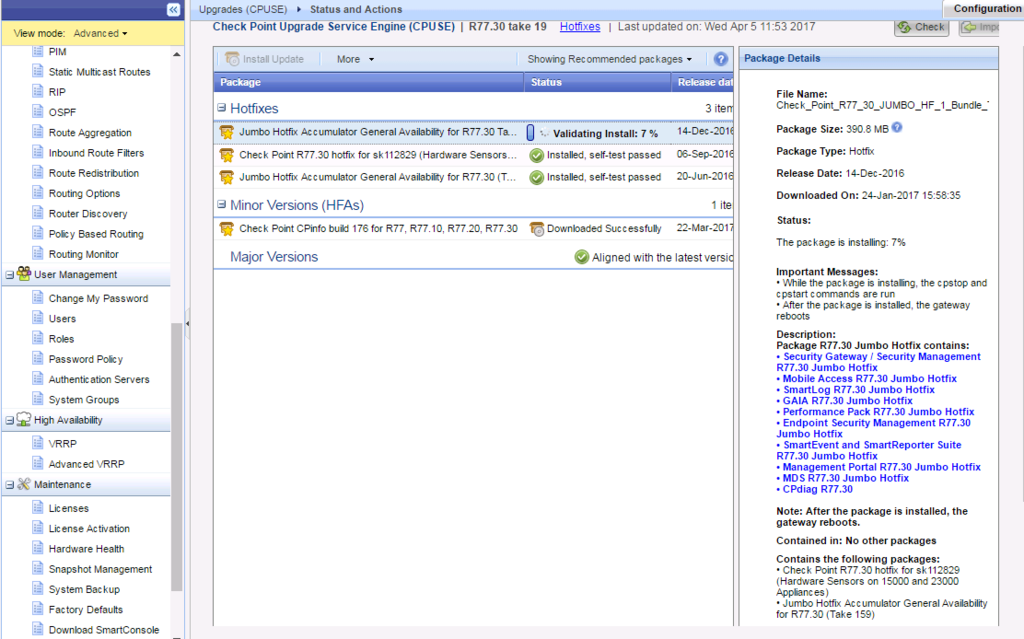
Task: Open the GAIA R77.30 Jumbo Hotfix link
Action: pyautogui.click(x=847, y=401)
